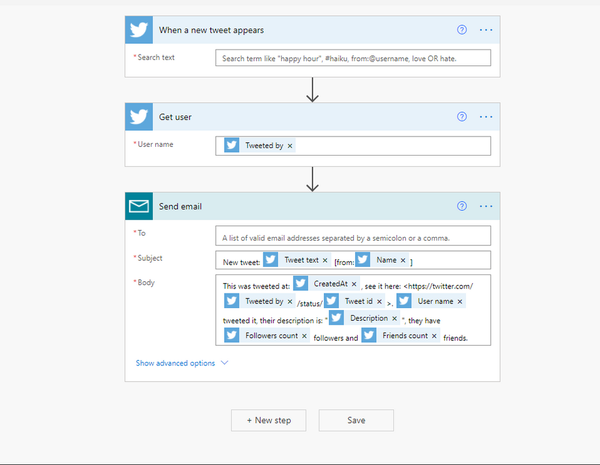Click the To email address field
Screen dimensions: 600x465
click(353, 236)
